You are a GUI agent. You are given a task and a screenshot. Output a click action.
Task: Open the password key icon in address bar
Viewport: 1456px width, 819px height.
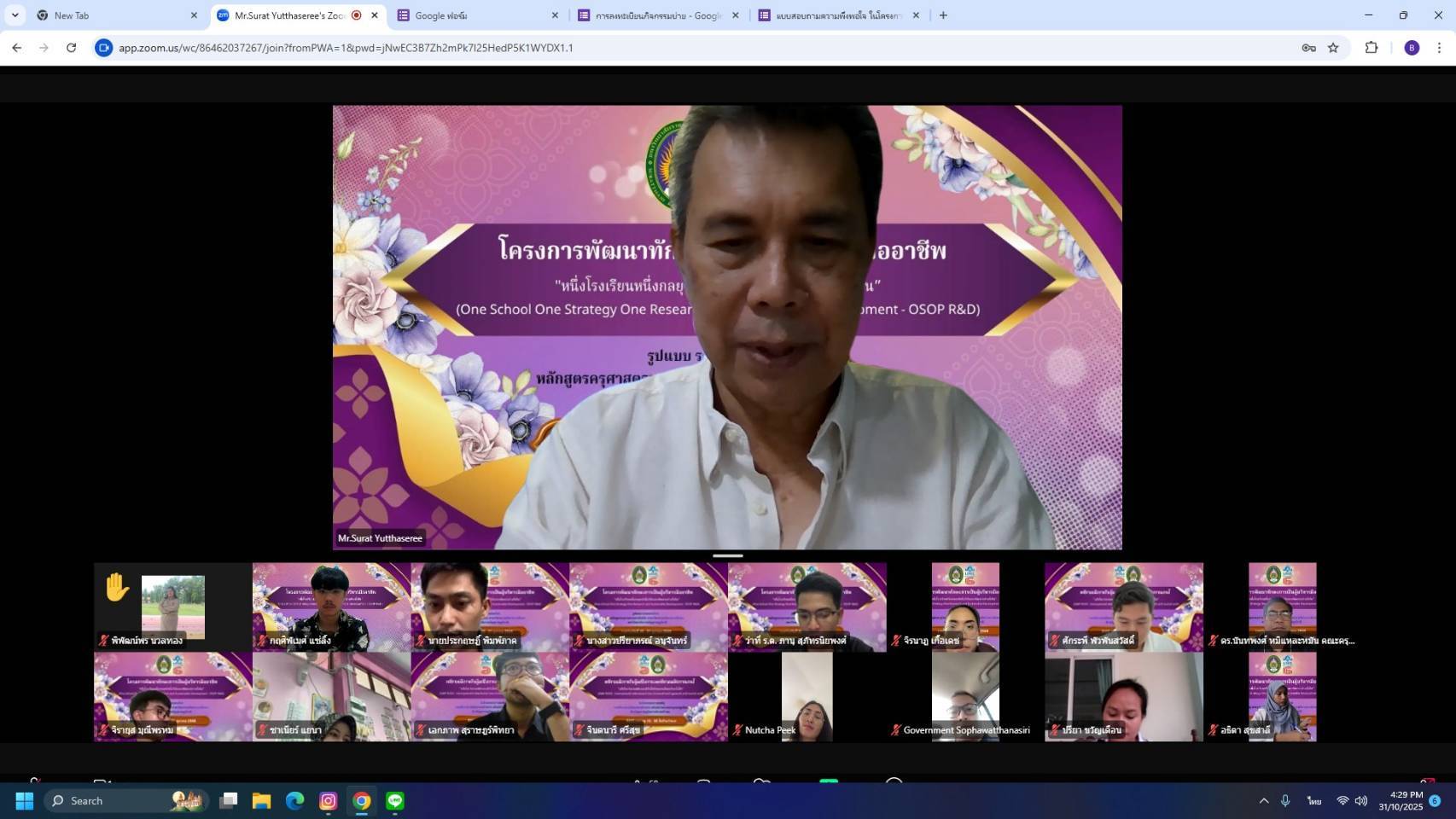tap(1308, 48)
